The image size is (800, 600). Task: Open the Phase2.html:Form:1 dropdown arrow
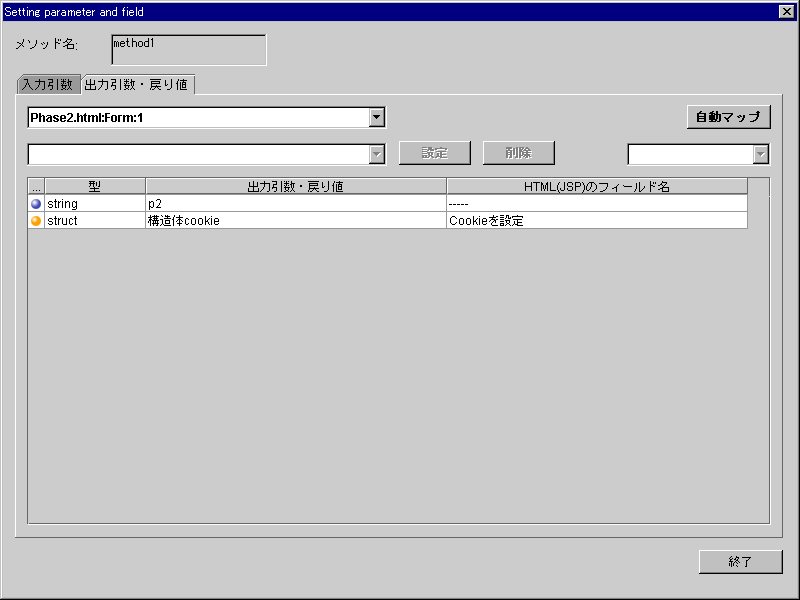coord(376,118)
